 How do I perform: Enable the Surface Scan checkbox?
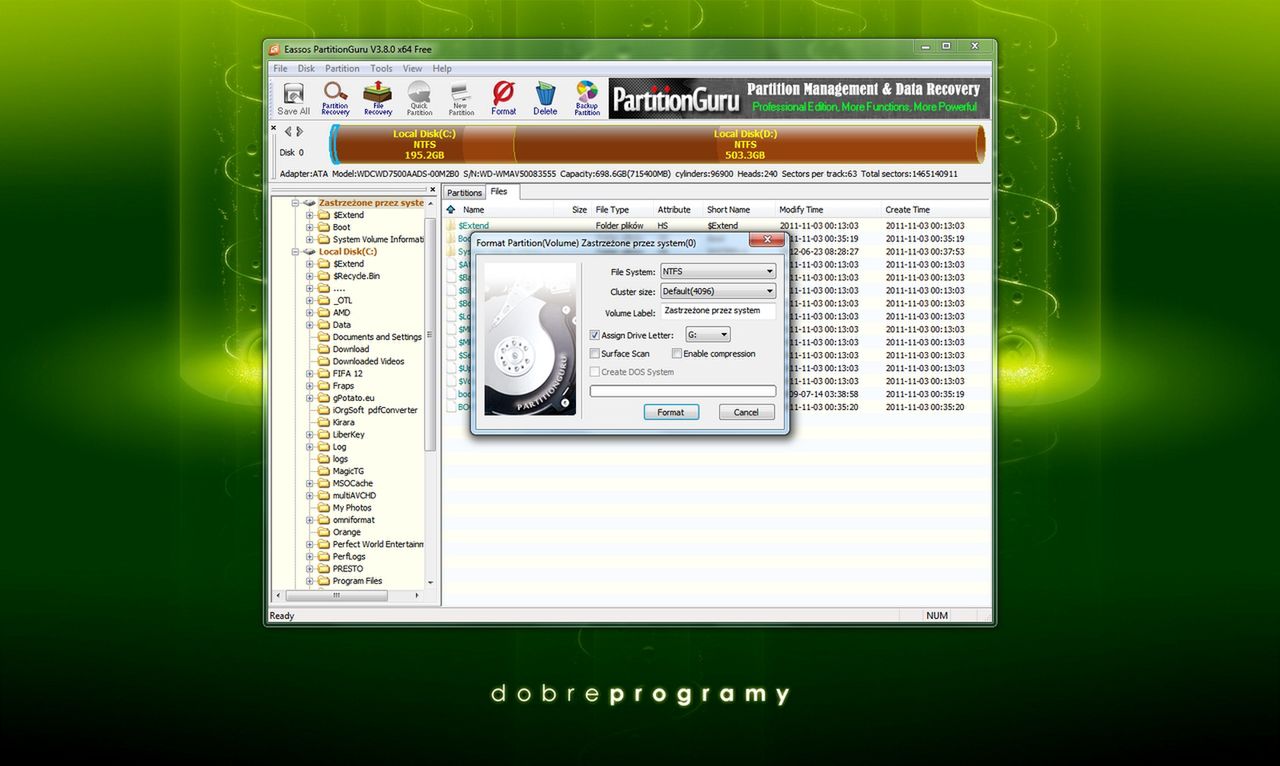[x=595, y=353]
